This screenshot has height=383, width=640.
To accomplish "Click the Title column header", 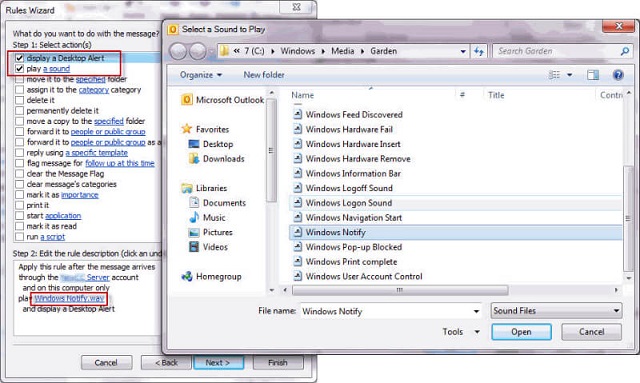I will (496, 95).
